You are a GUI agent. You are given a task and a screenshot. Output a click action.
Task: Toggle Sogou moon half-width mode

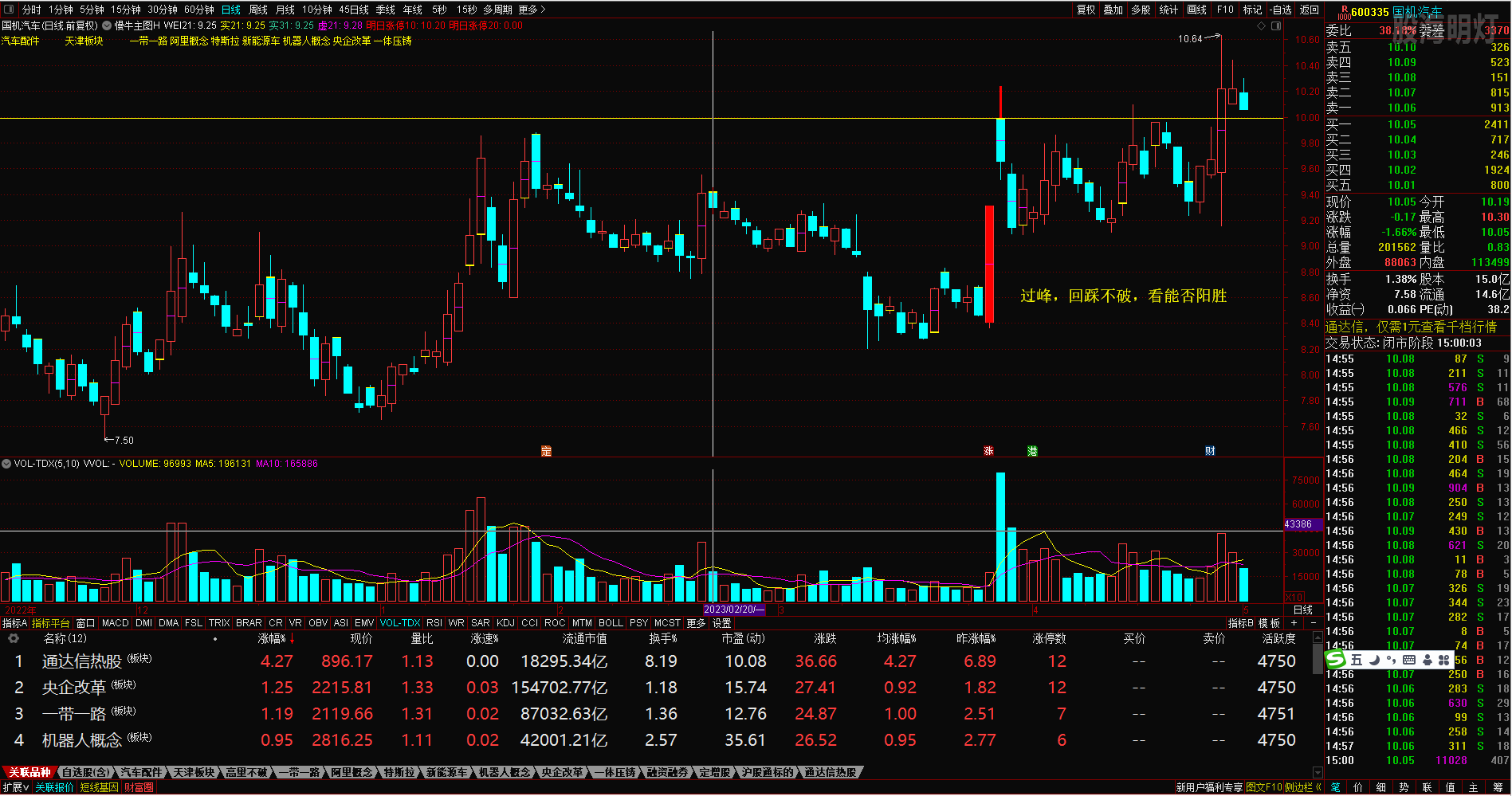pos(1374,660)
